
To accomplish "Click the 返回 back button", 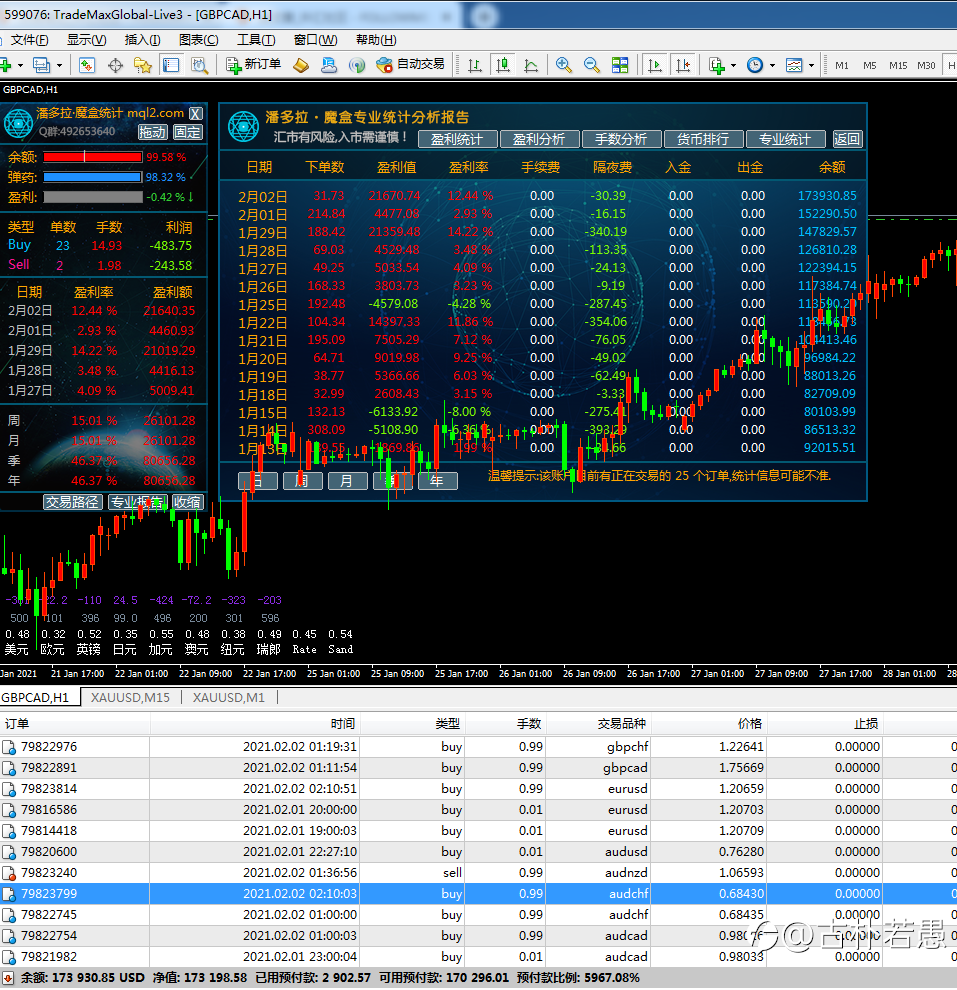I will click(x=847, y=139).
